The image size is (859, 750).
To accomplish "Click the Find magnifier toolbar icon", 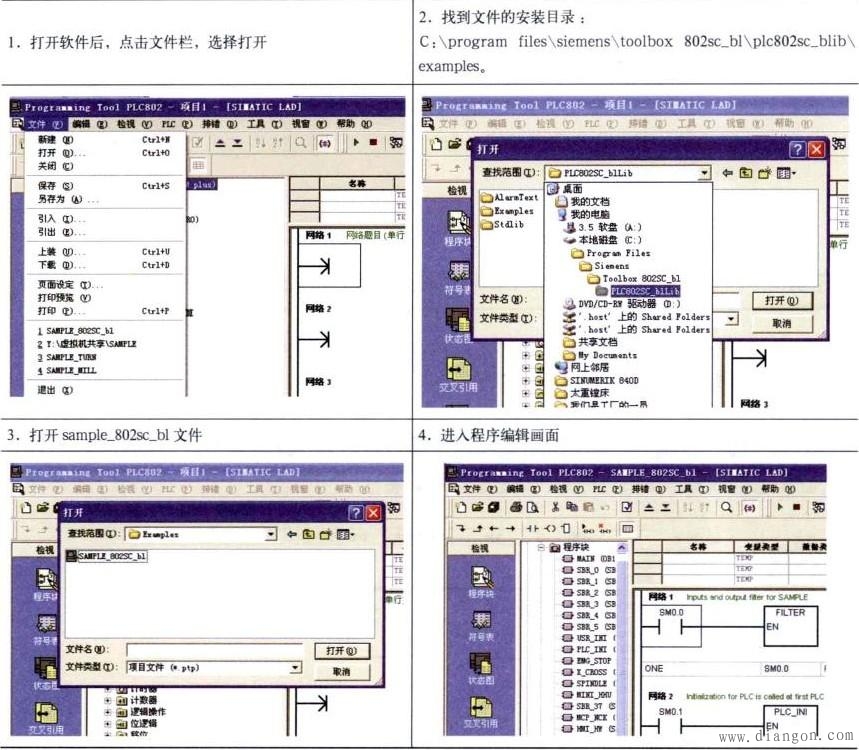I will point(728,508).
